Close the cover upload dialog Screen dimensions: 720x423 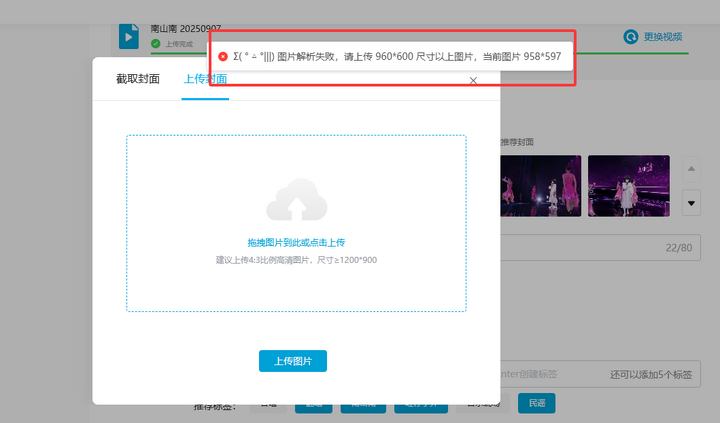[473, 81]
